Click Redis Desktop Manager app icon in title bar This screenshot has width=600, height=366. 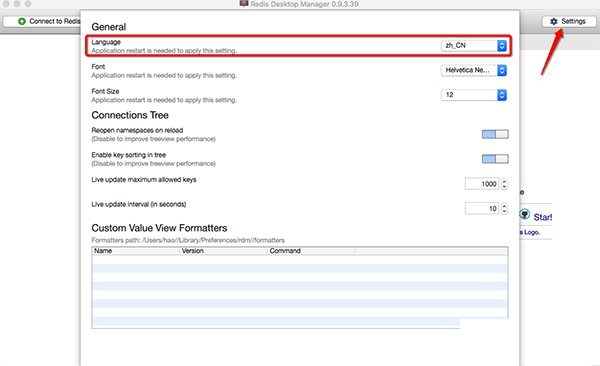tap(244, 4)
